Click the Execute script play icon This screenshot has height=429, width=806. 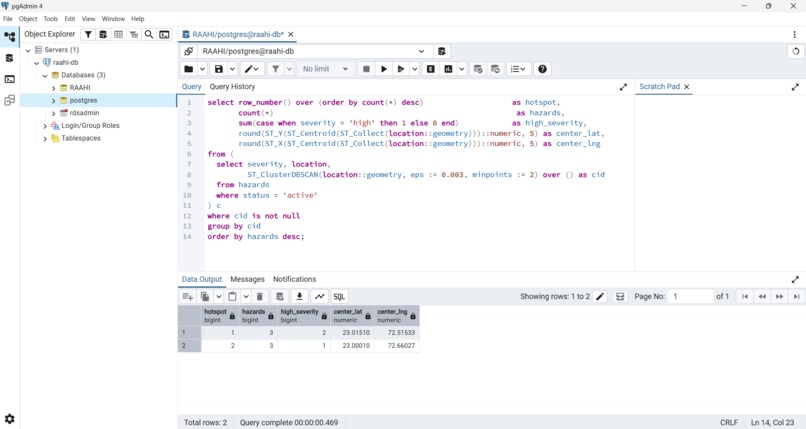(401, 69)
